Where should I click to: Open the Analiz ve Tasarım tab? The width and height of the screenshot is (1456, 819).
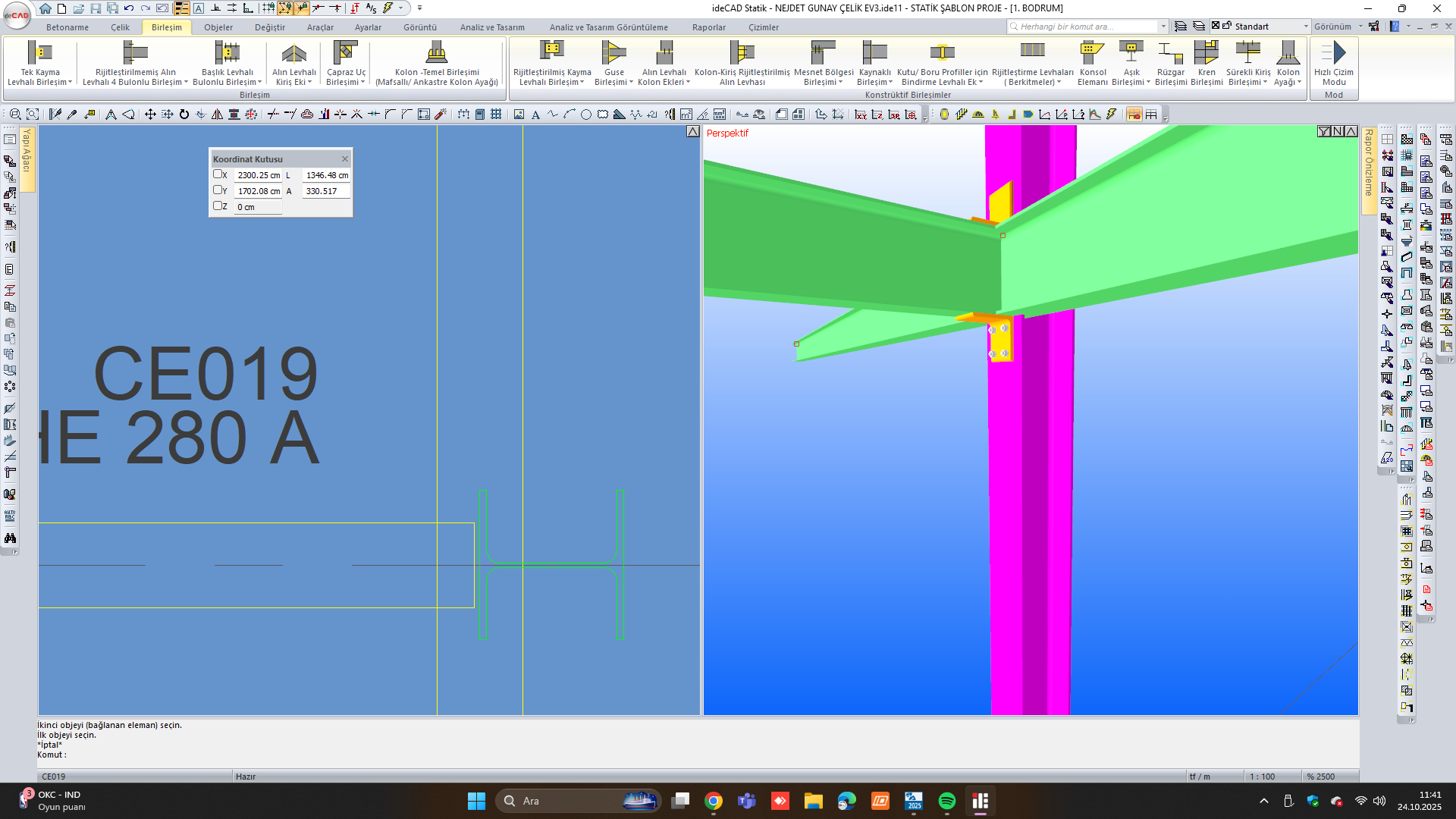(x=491, y=27)
